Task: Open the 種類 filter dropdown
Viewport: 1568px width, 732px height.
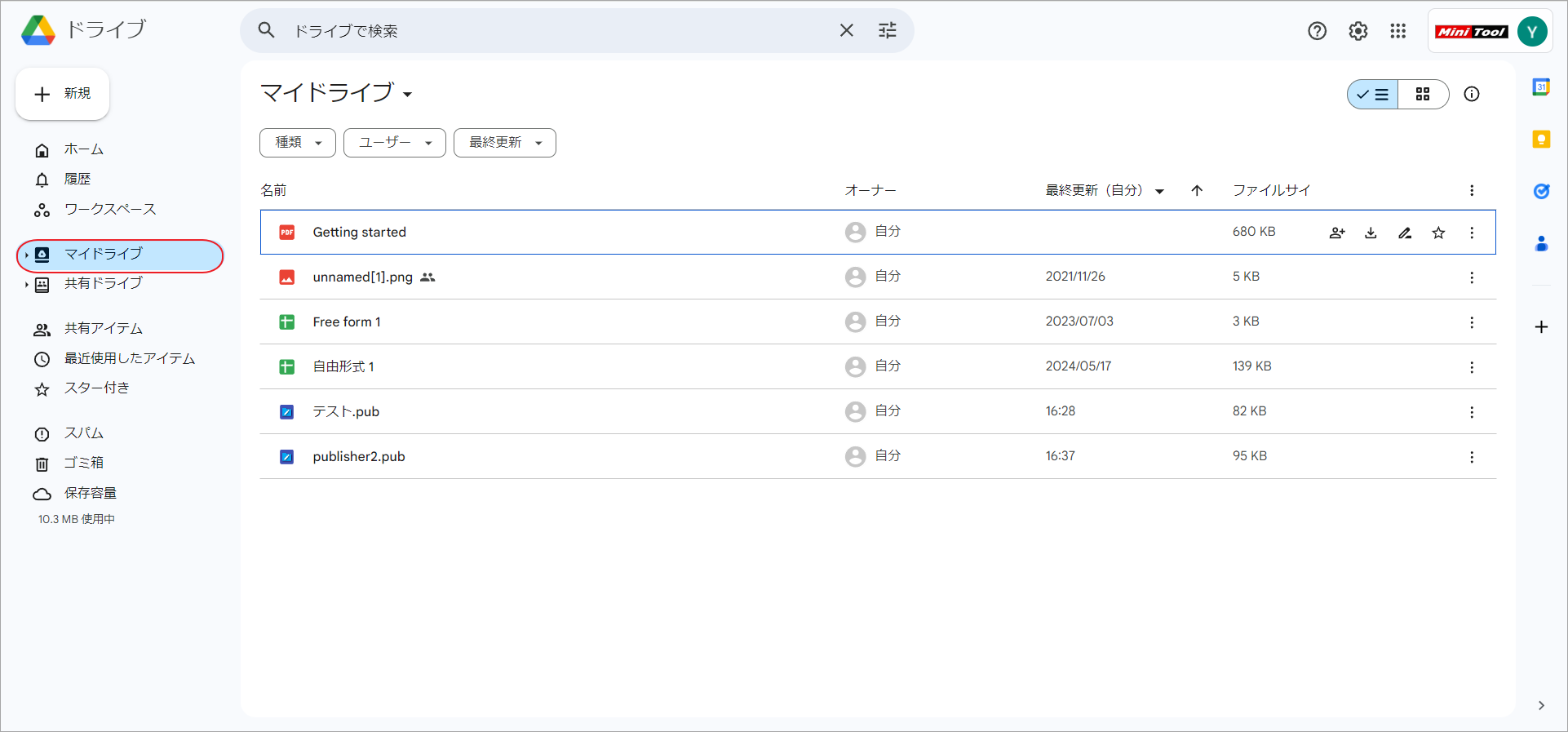Action: pos(298,143)
